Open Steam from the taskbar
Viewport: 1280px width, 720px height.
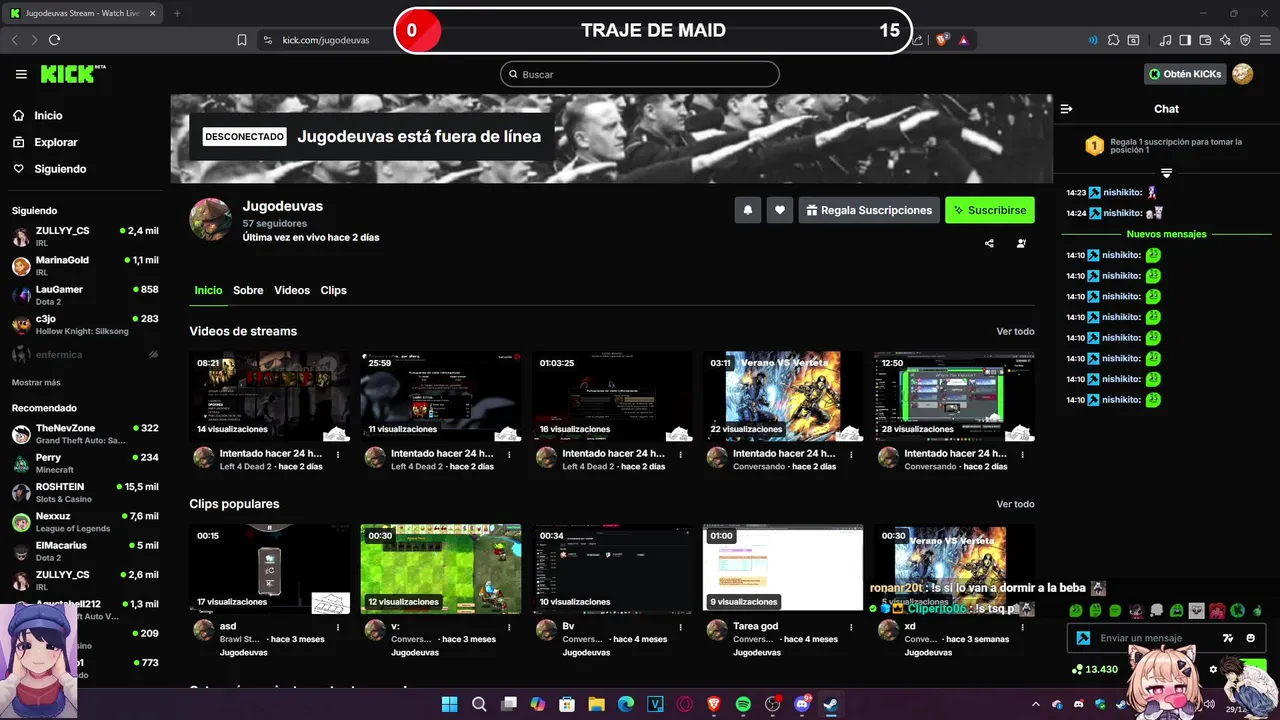pos(830,704)
